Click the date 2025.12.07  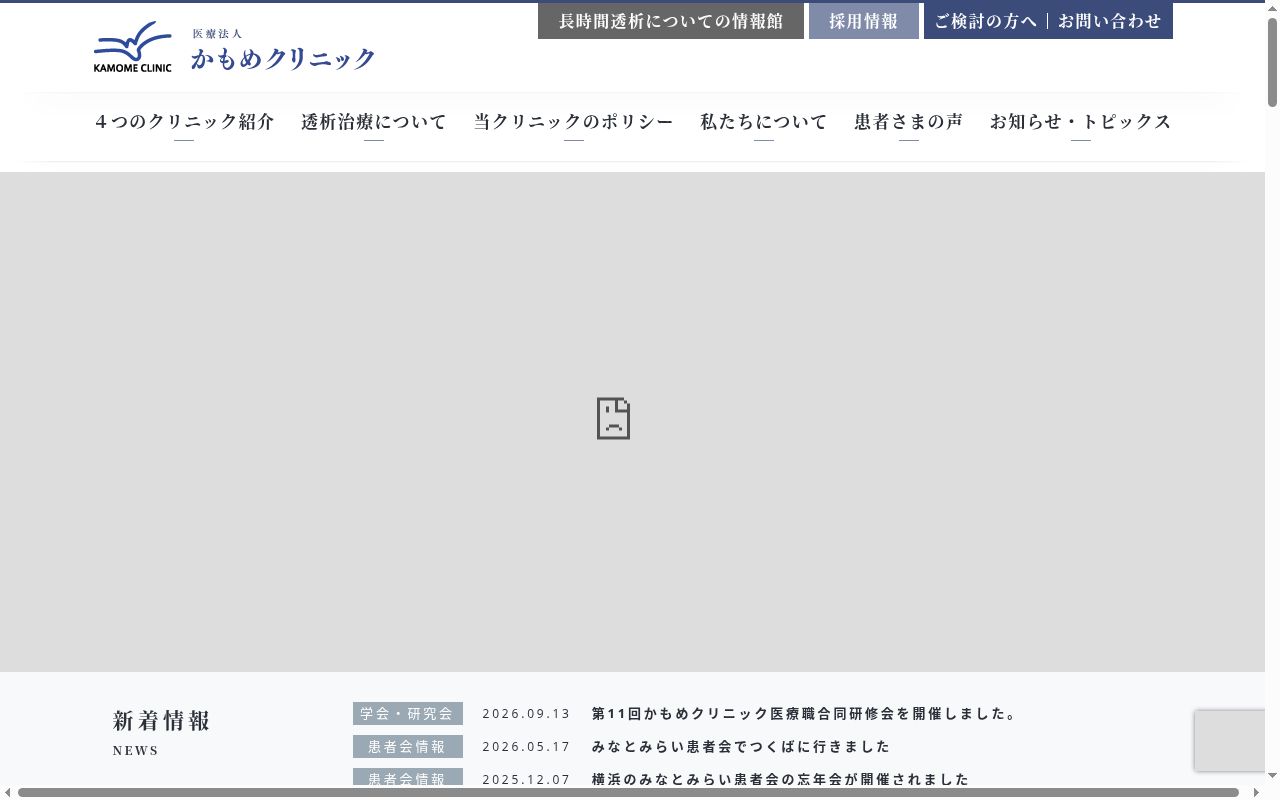point(526,779)
